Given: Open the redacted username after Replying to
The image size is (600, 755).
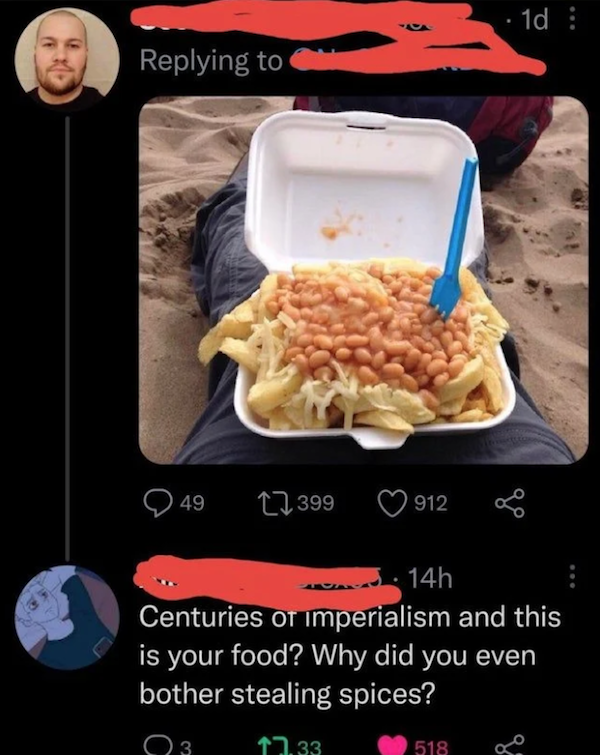Looking at the screenshot, I should pos(417,60).
